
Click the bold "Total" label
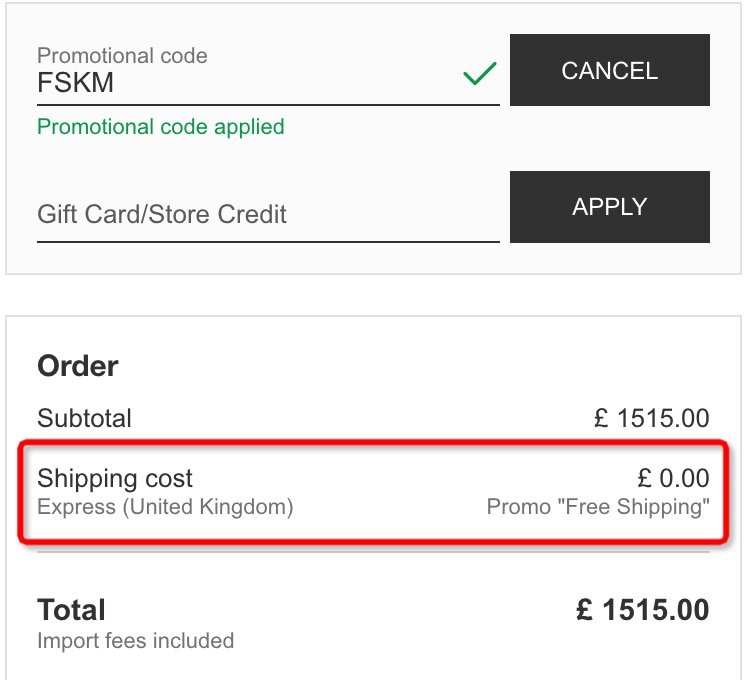point(71,610)
